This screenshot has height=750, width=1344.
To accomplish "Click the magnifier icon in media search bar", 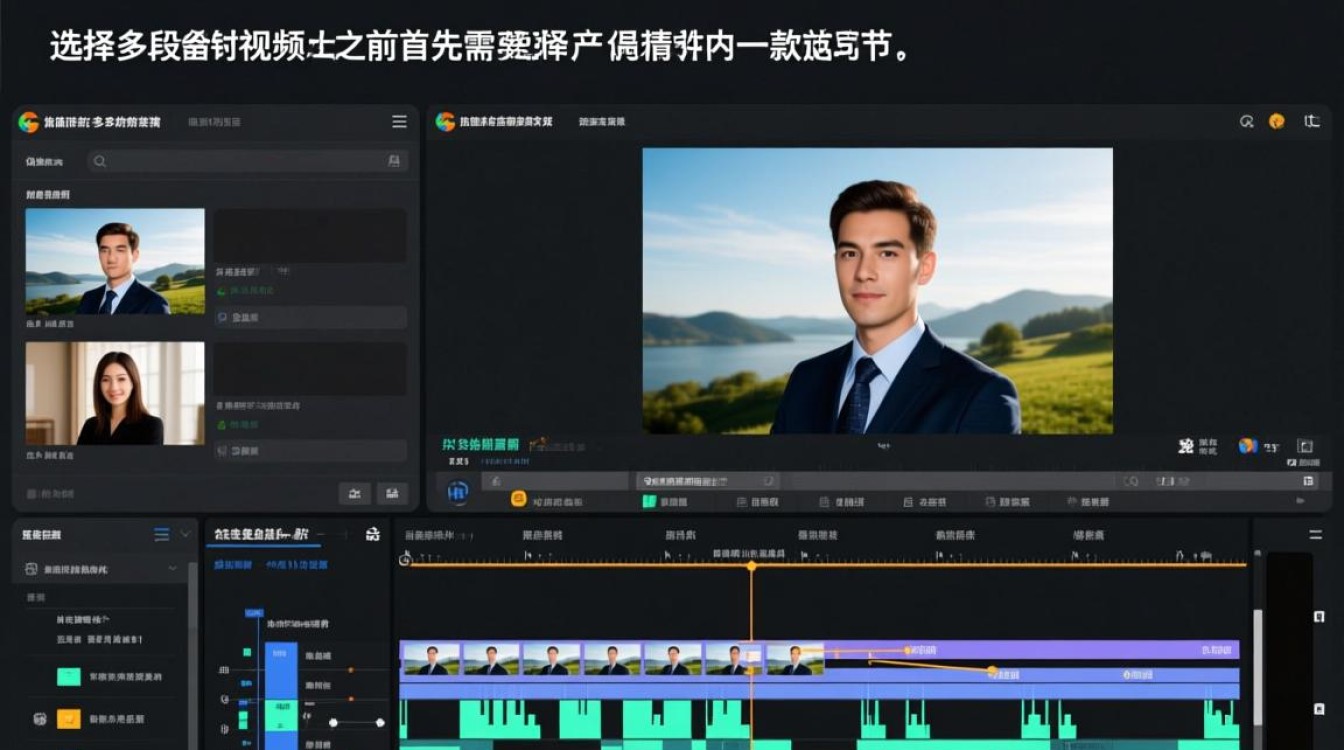I will point(99,161).
